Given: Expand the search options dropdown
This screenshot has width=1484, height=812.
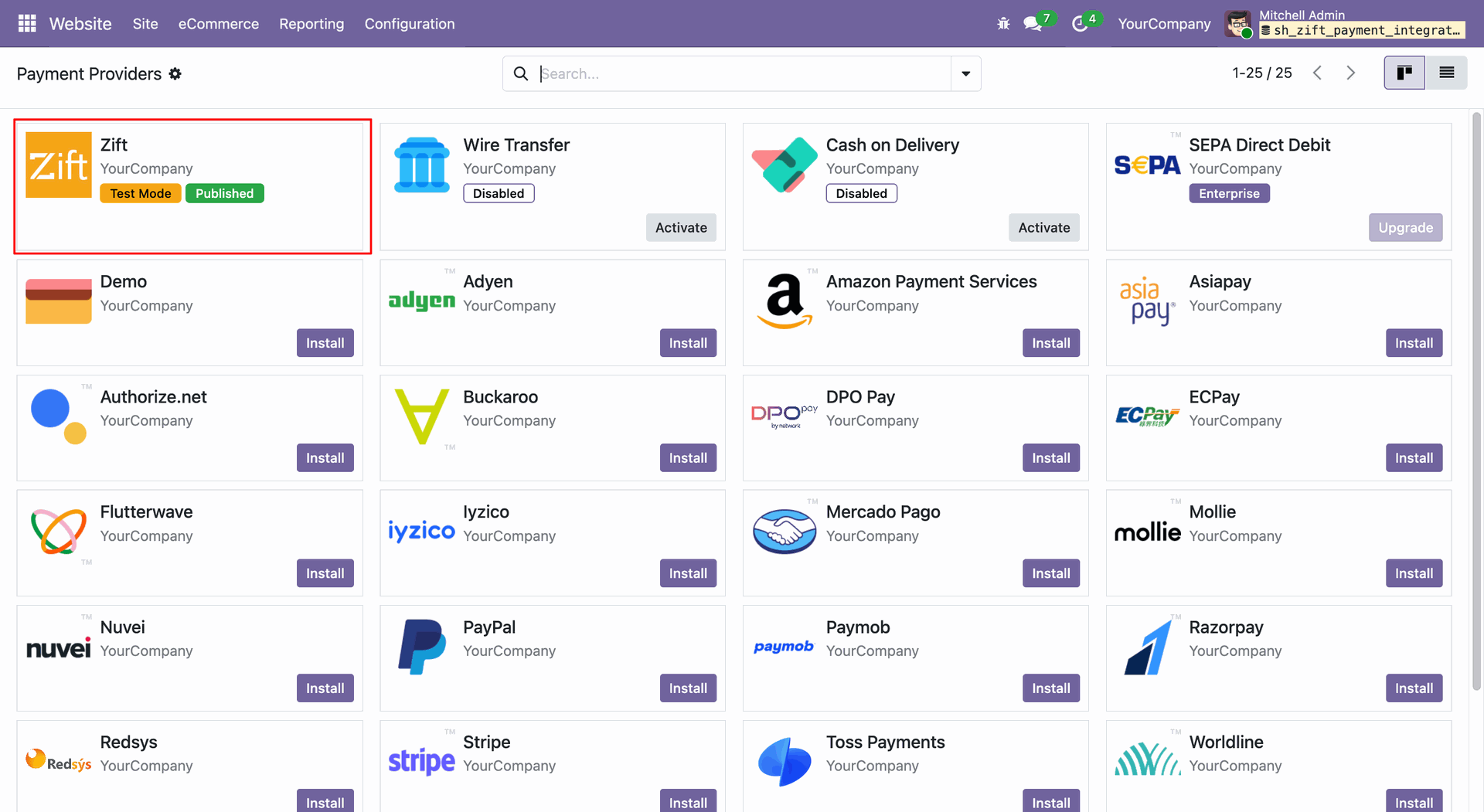Looking at the screenshot, I should point(965,73).
